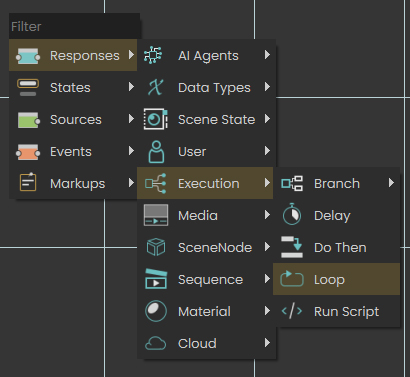Expand the Branch submenu arrow
This screenshot has height=377, width=410.
pos(391,183)
